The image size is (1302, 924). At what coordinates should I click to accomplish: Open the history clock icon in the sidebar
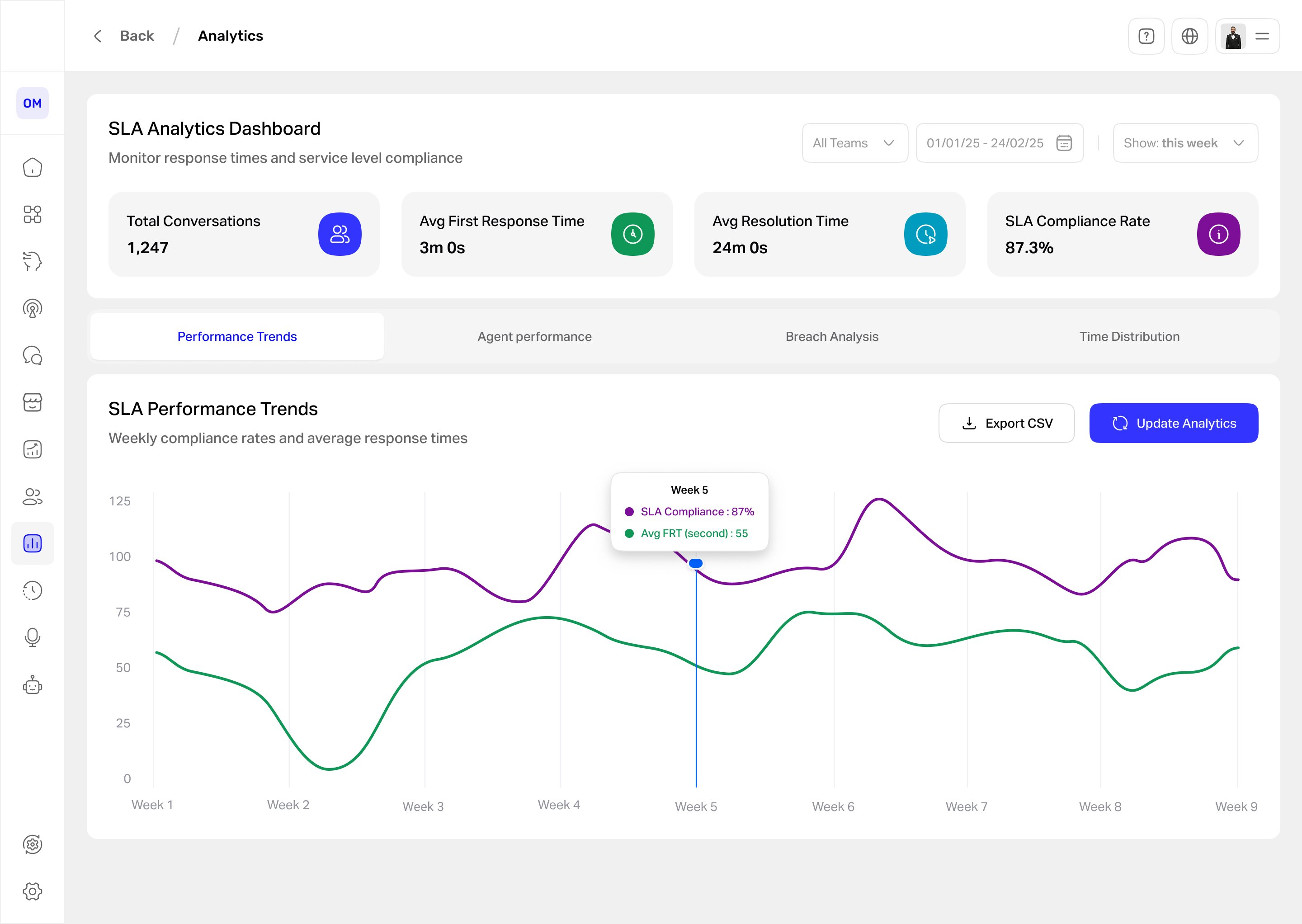[x=33, y=590]
